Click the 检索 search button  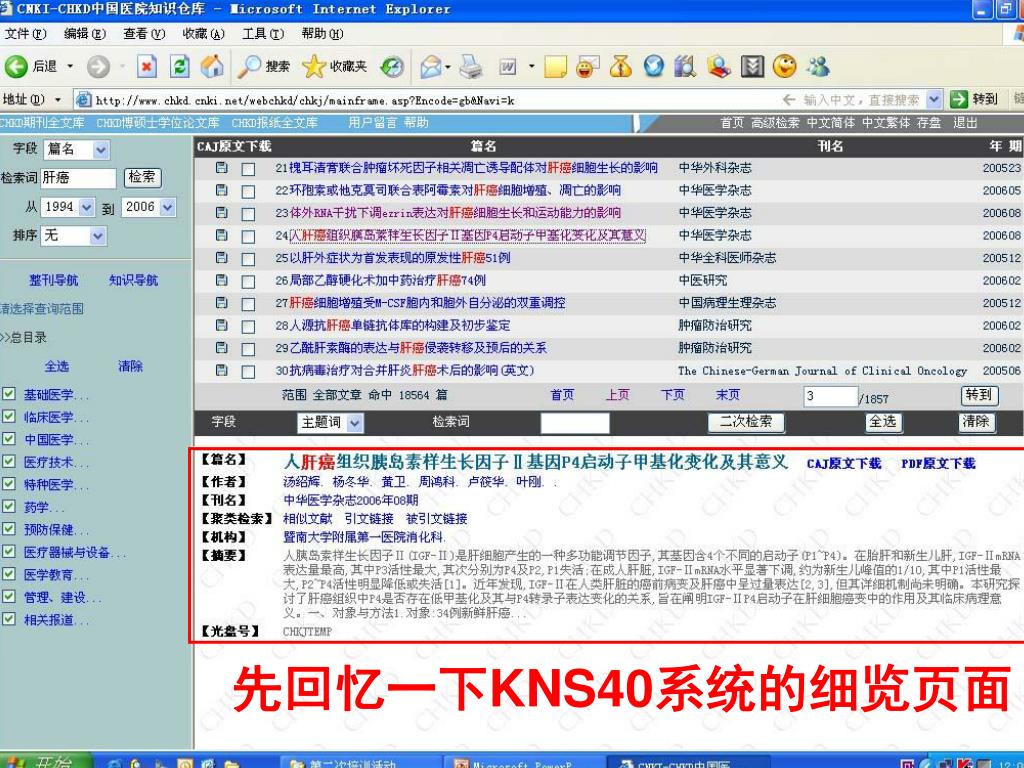tap(142, 177)
